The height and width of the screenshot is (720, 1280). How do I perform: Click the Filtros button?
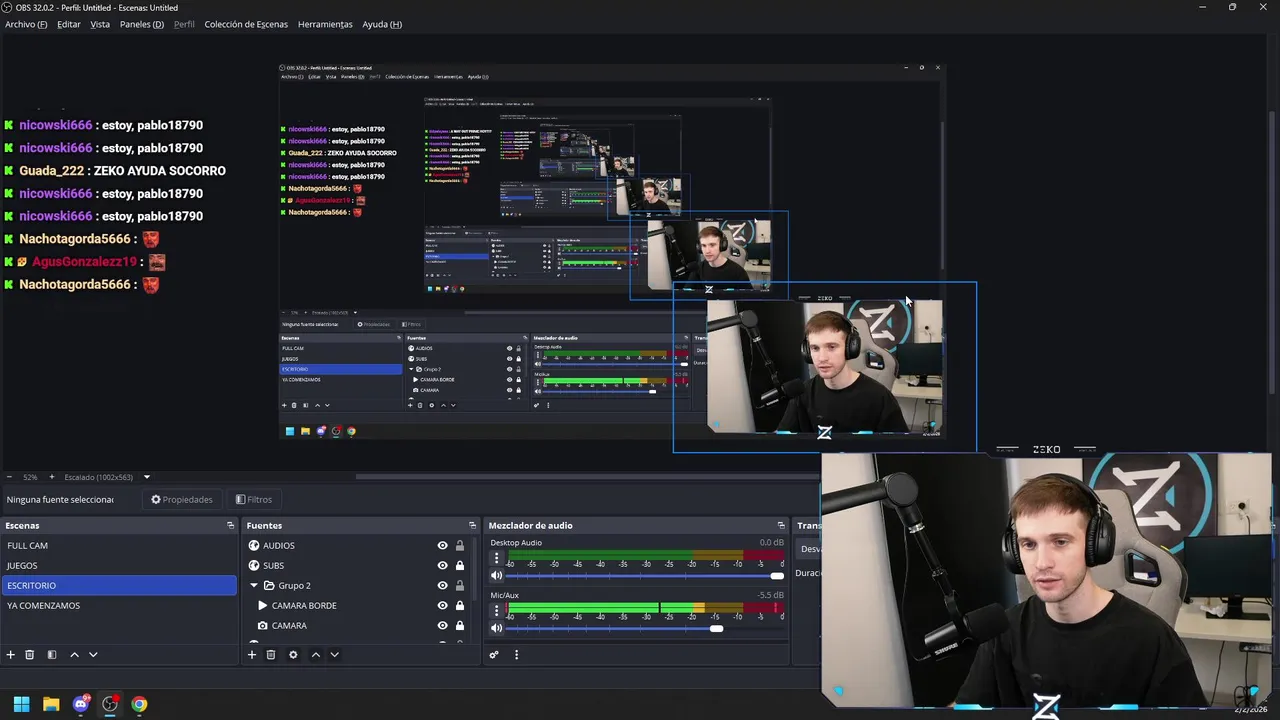click(254, 500)
